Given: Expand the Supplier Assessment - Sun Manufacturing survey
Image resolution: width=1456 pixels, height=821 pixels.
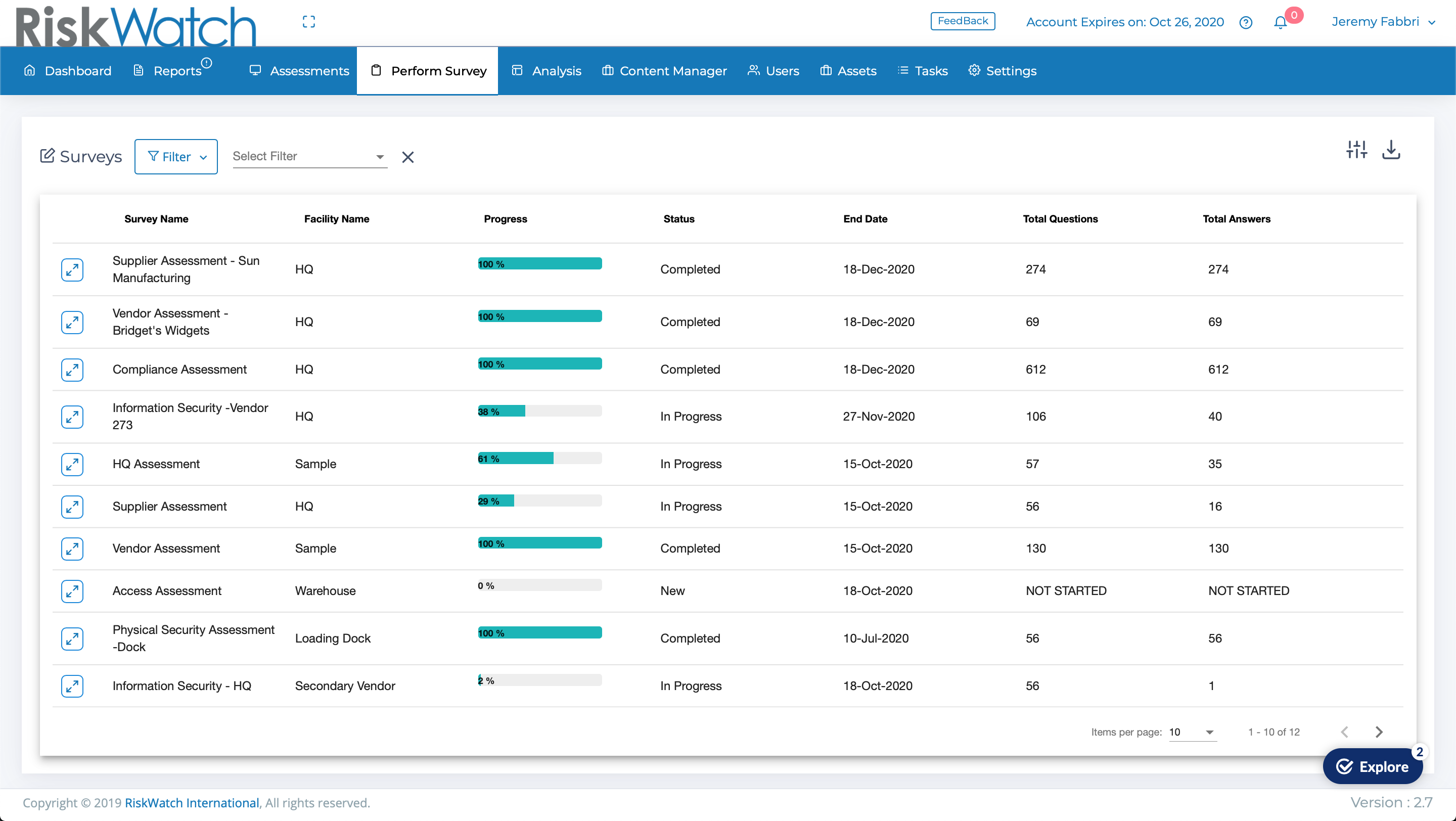Looking at the screenshot, I should 72,269.
